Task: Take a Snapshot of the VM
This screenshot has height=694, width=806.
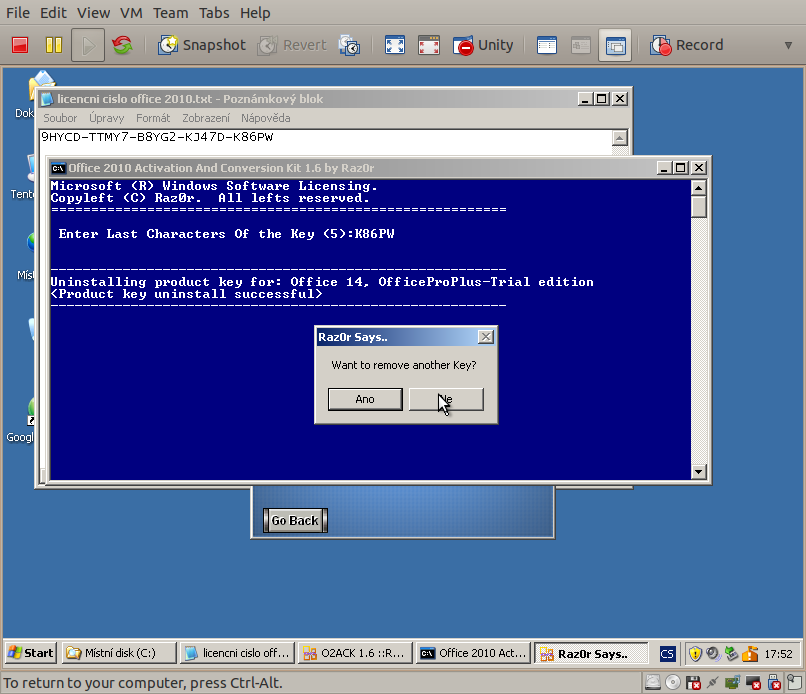Action: coord(202,45)
